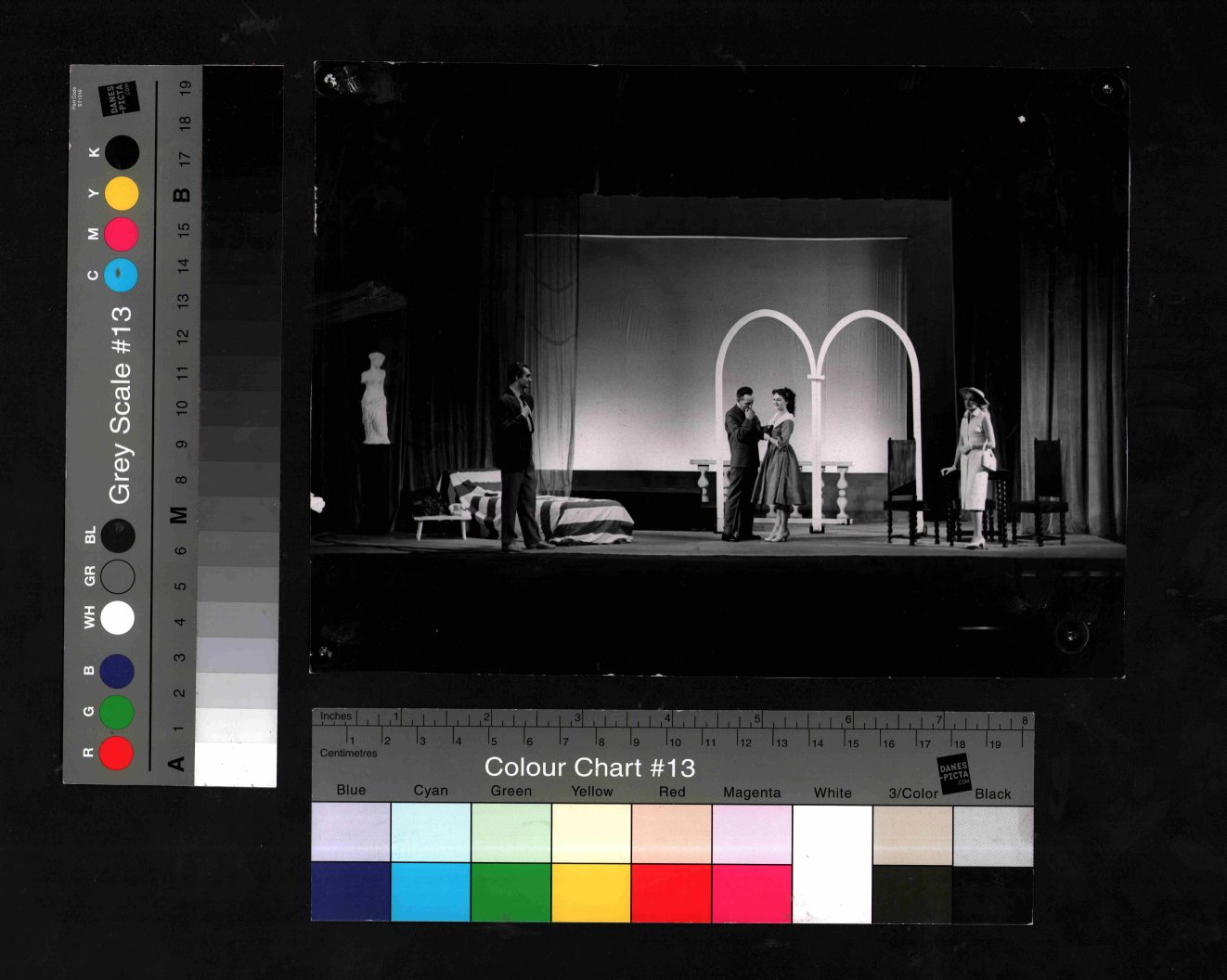The image size is (1227, 980).
Task: Click the white statue in the photograph
Action: (x=375, y=398)
